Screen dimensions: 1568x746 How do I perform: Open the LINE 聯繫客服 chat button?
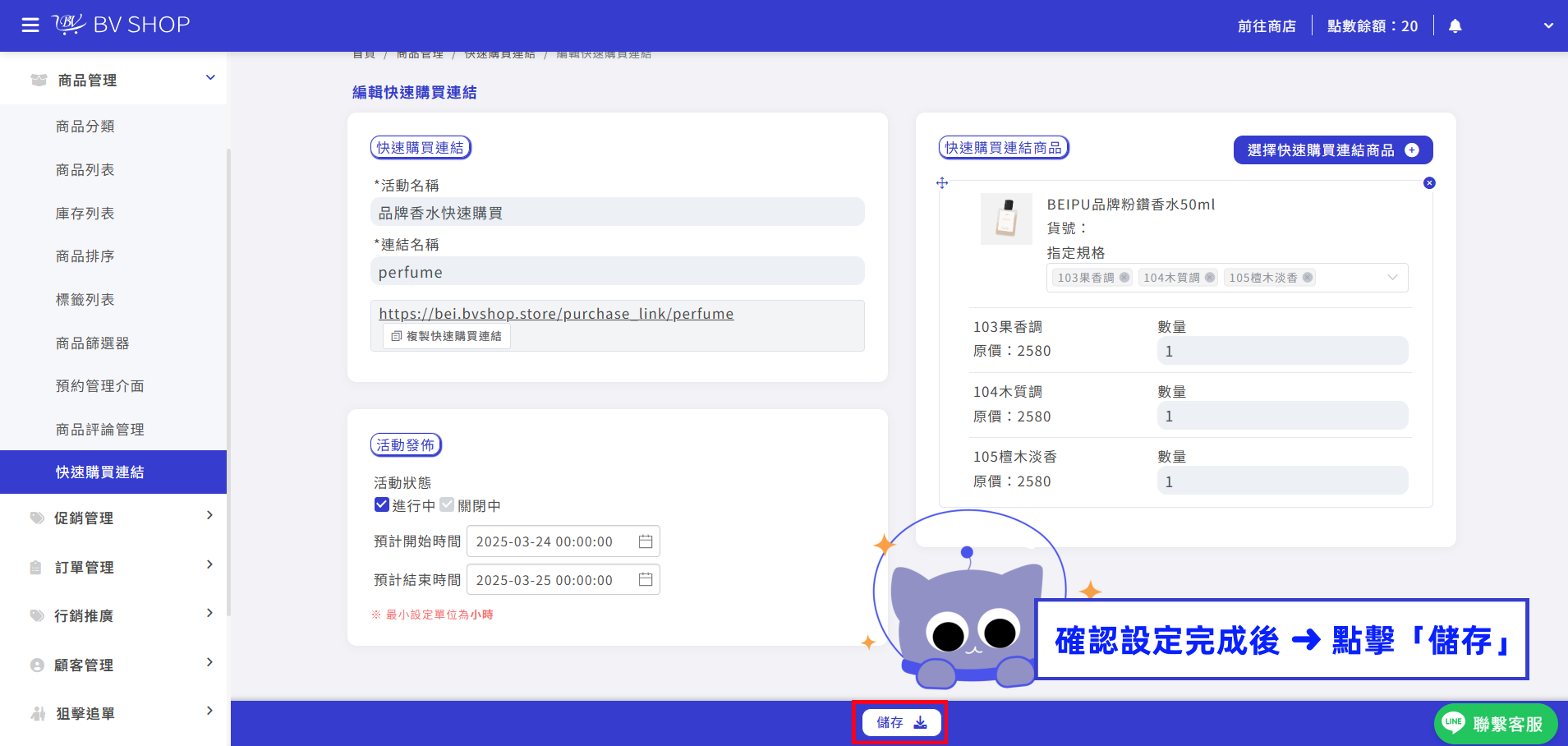point(1496,723)
